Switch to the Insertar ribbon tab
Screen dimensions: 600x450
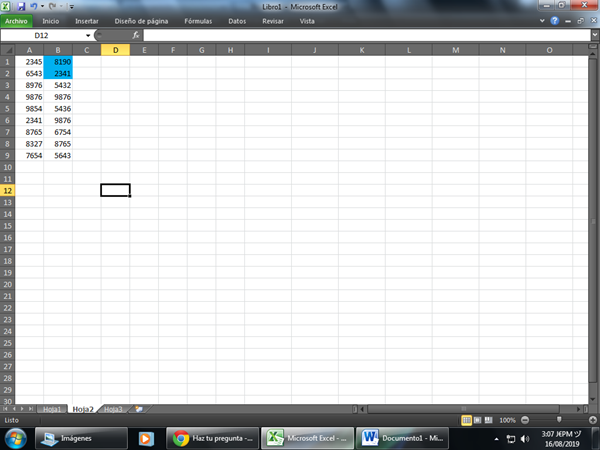[x=87, y=21]
